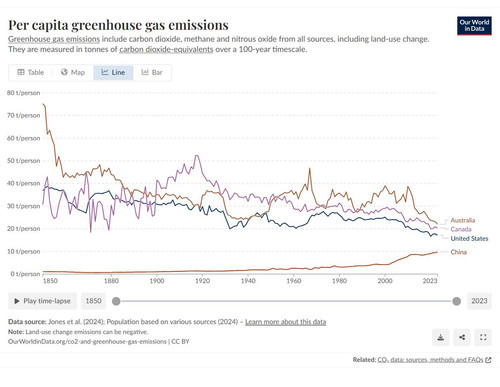
Task: Click the share icon button
Action: tap(462, 337)
